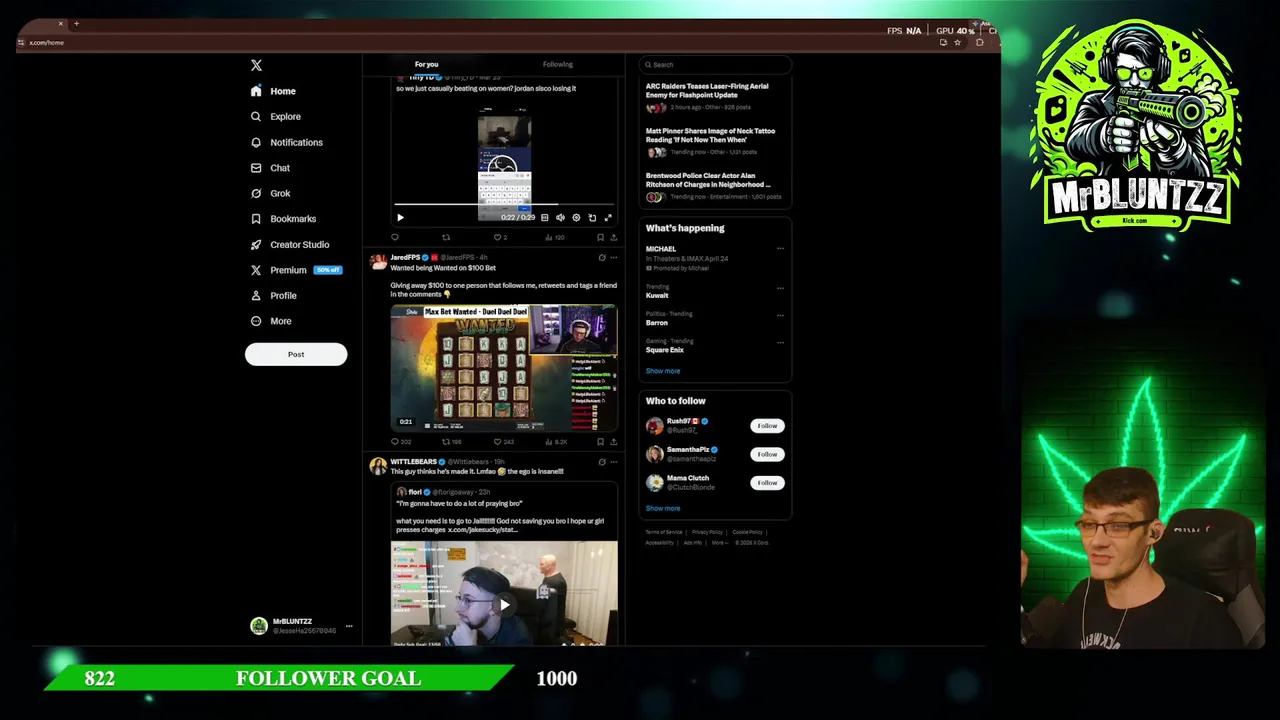Open Grok in the sidebar
Viewport: 1280px width, 720px height.
(270, 193)
